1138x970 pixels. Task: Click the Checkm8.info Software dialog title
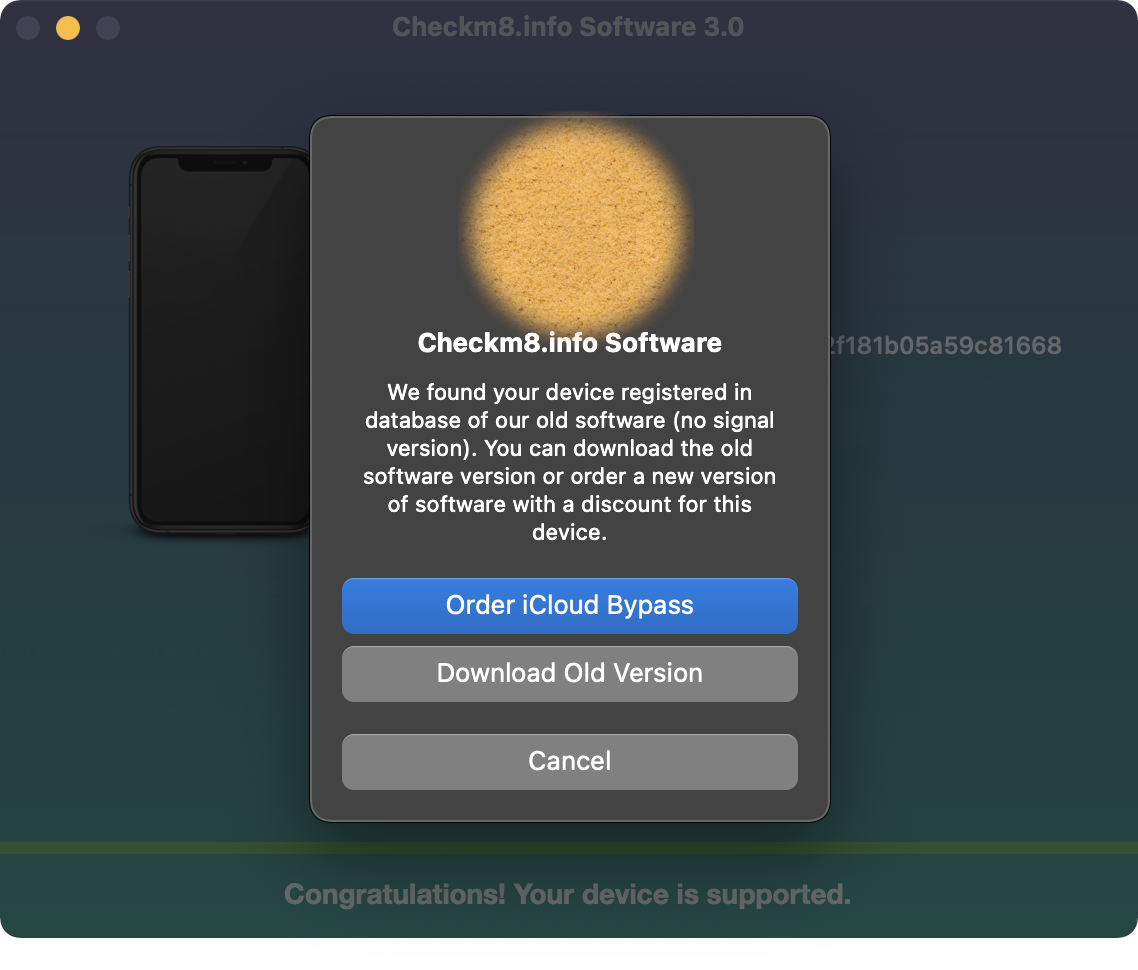570,343
